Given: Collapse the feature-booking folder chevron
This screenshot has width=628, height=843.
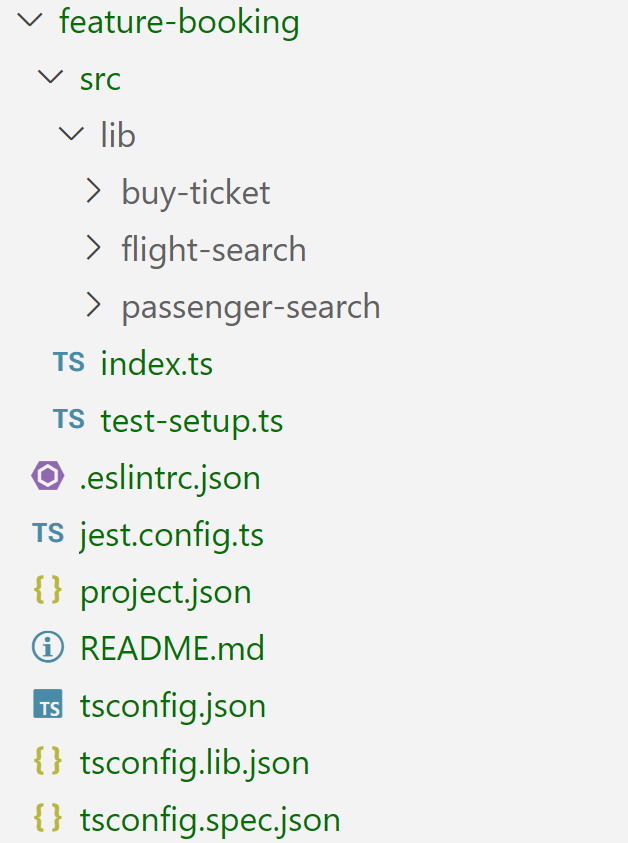Looking at the screenshot, I should [x=30, y=20].
